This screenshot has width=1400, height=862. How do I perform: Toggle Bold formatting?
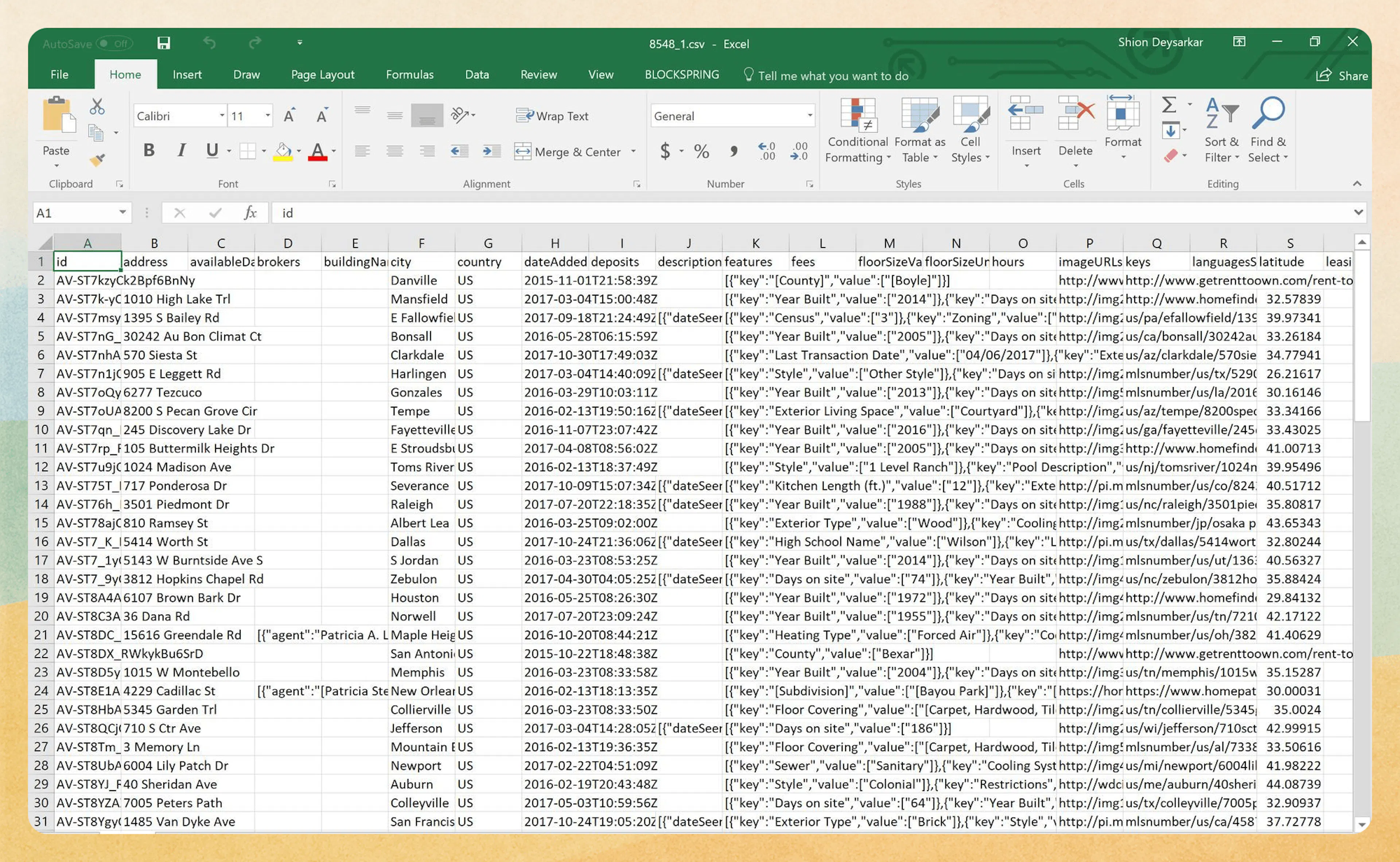pos(149,151)
